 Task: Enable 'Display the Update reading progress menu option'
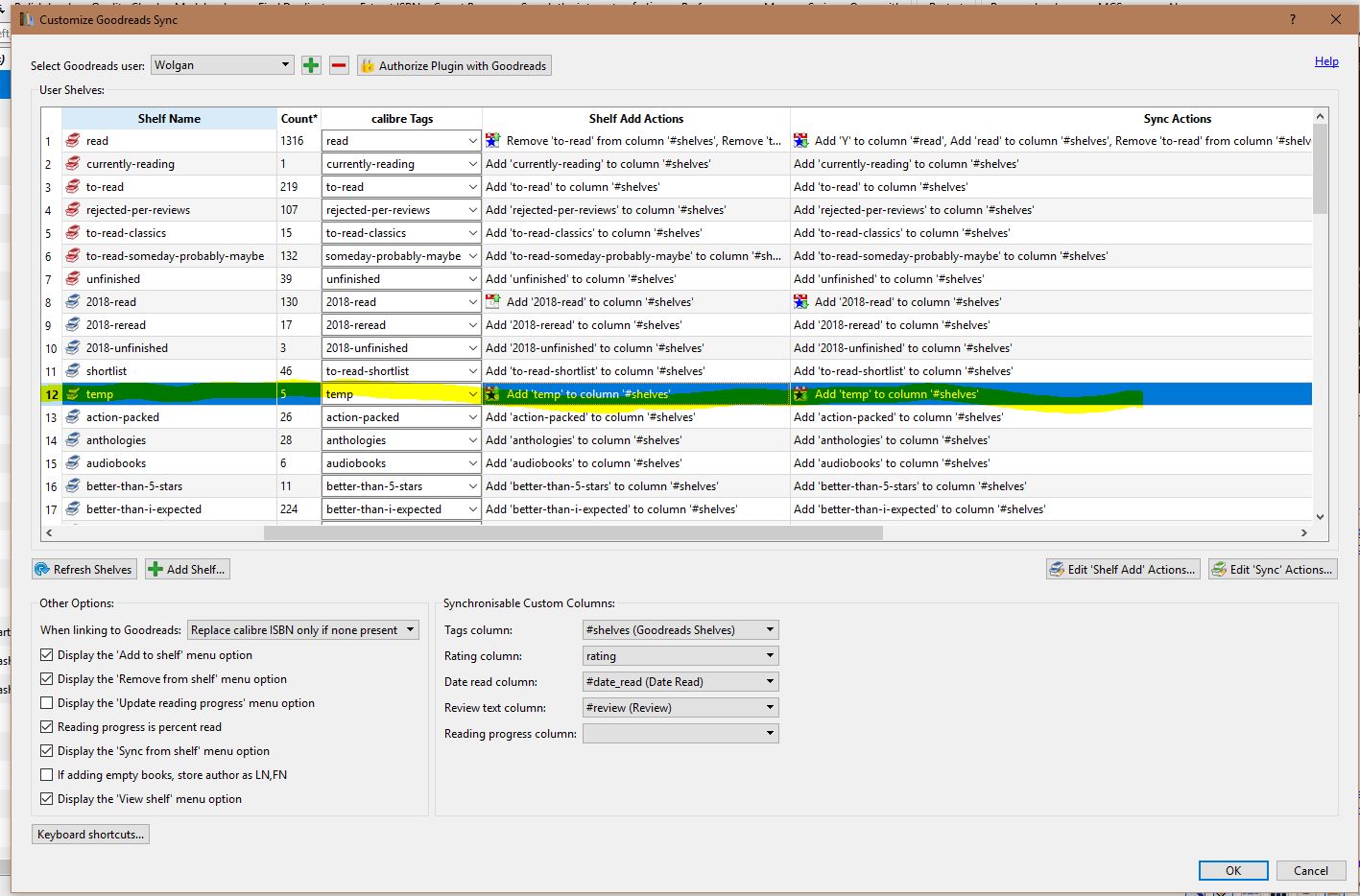(47, 703)
